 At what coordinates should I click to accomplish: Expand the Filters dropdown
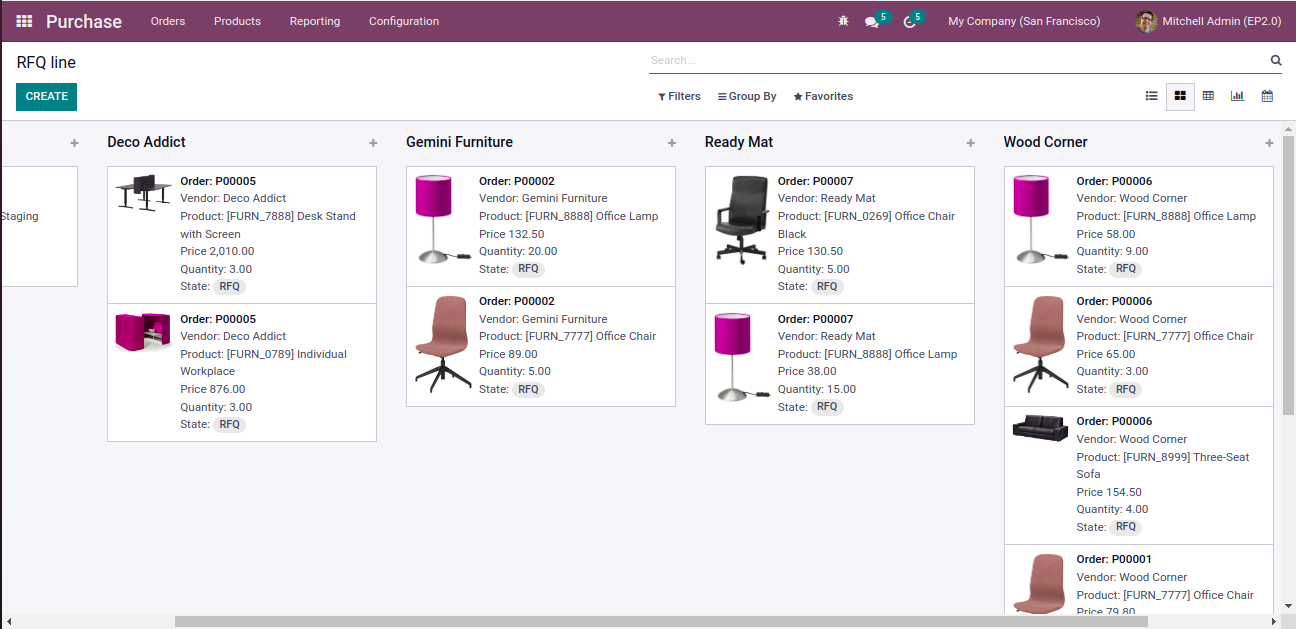click(679, 96)
